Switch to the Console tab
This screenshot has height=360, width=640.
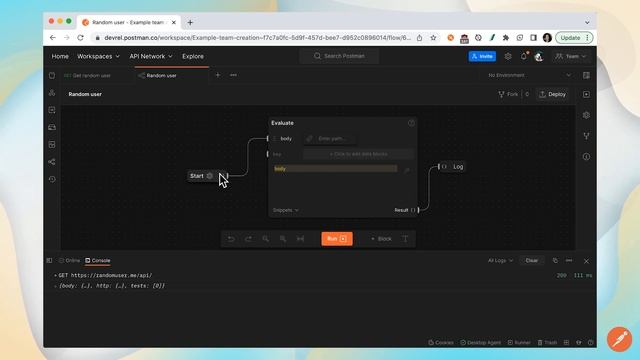(x=98, y=260)
